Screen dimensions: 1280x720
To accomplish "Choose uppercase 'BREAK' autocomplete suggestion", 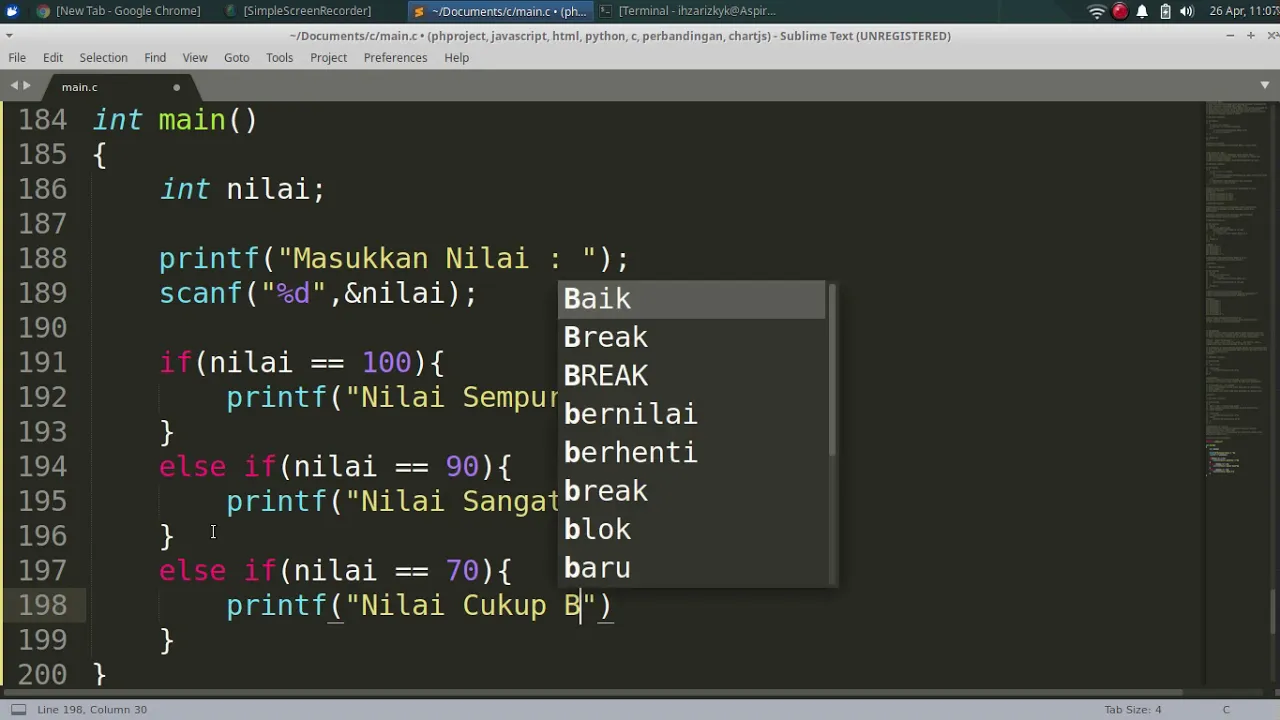I will pos(692,376).
